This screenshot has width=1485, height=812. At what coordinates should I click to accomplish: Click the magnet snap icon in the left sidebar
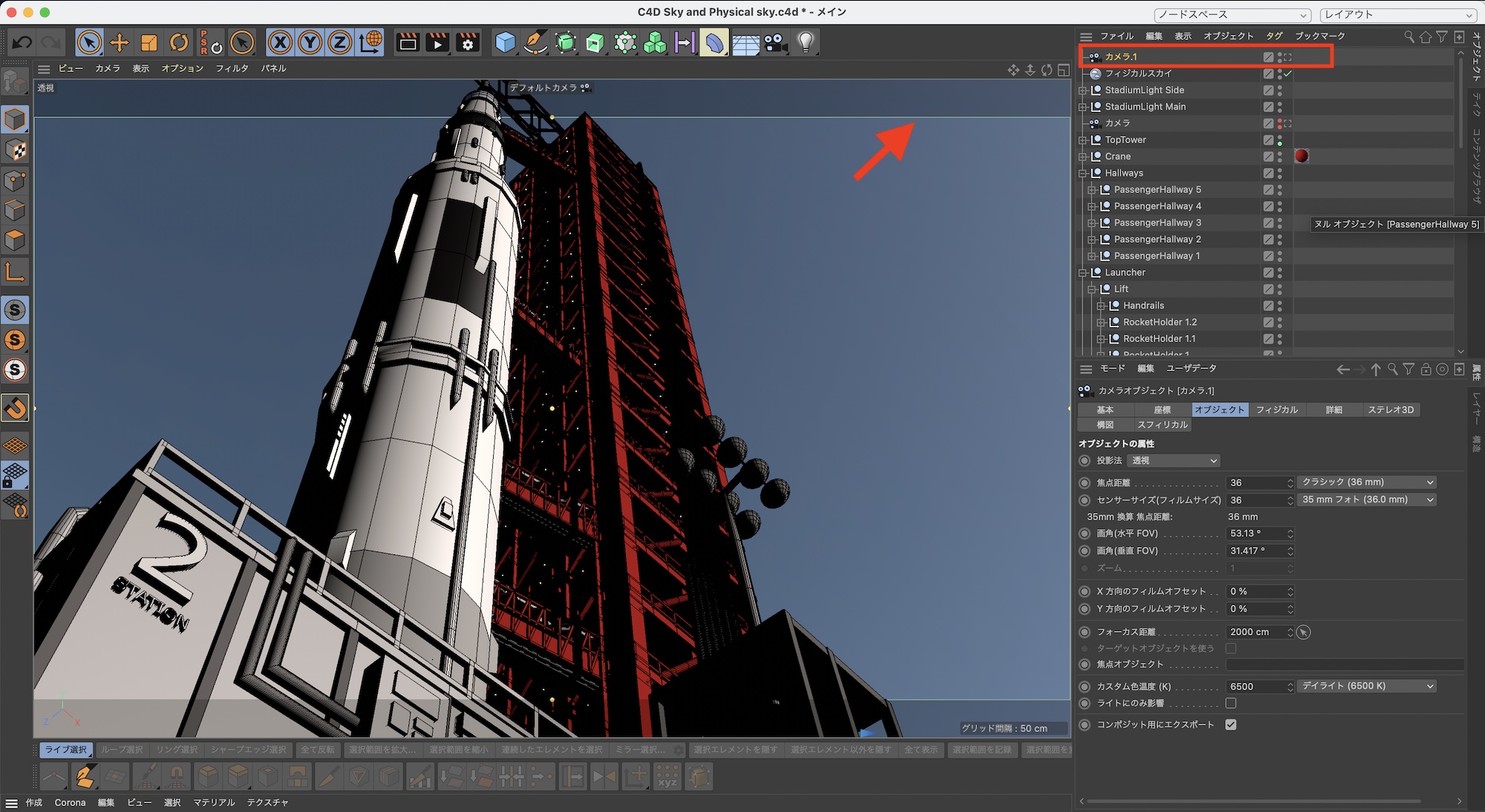click(x=16, y=407)
